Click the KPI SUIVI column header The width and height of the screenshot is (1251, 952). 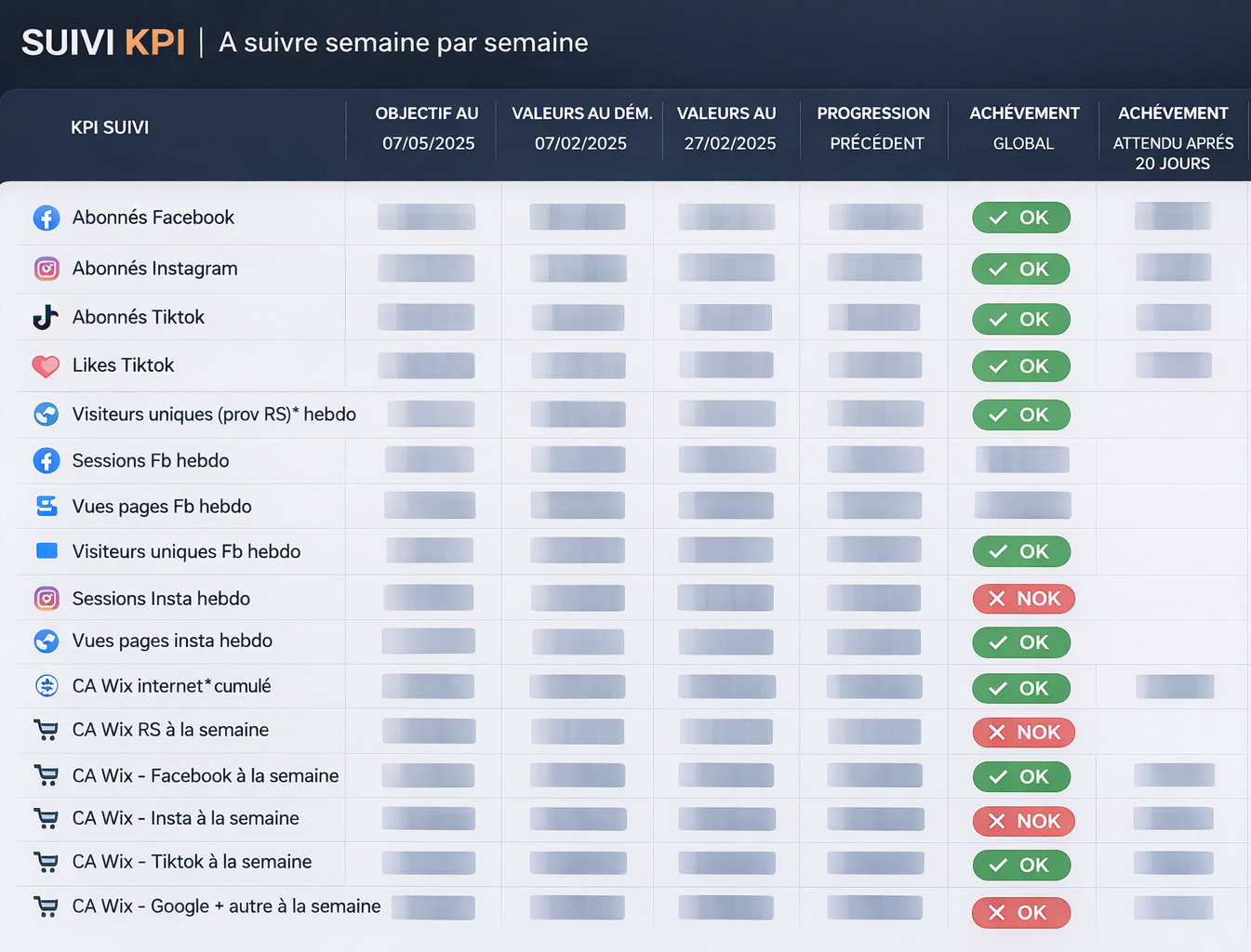[110, 127]
